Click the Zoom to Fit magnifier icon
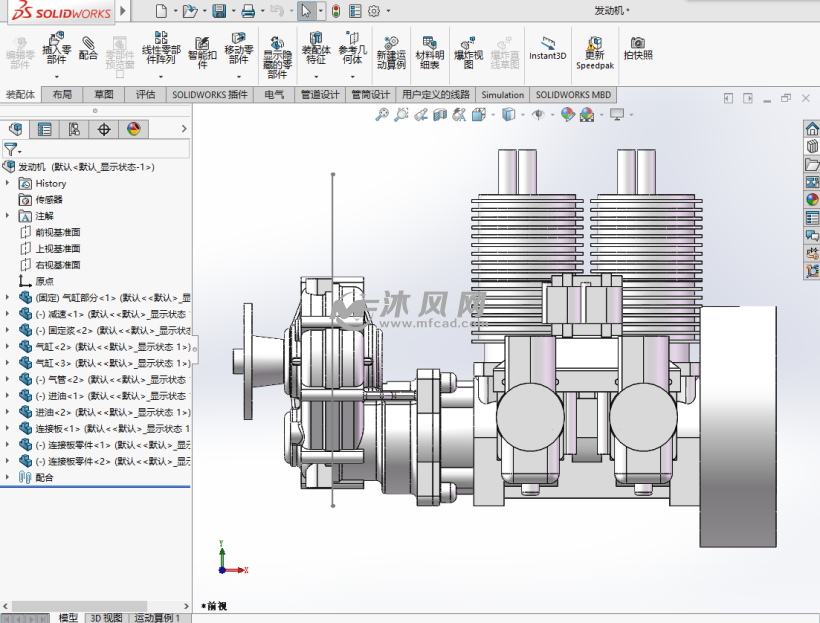Screen dimensions: 820x623 382,115
